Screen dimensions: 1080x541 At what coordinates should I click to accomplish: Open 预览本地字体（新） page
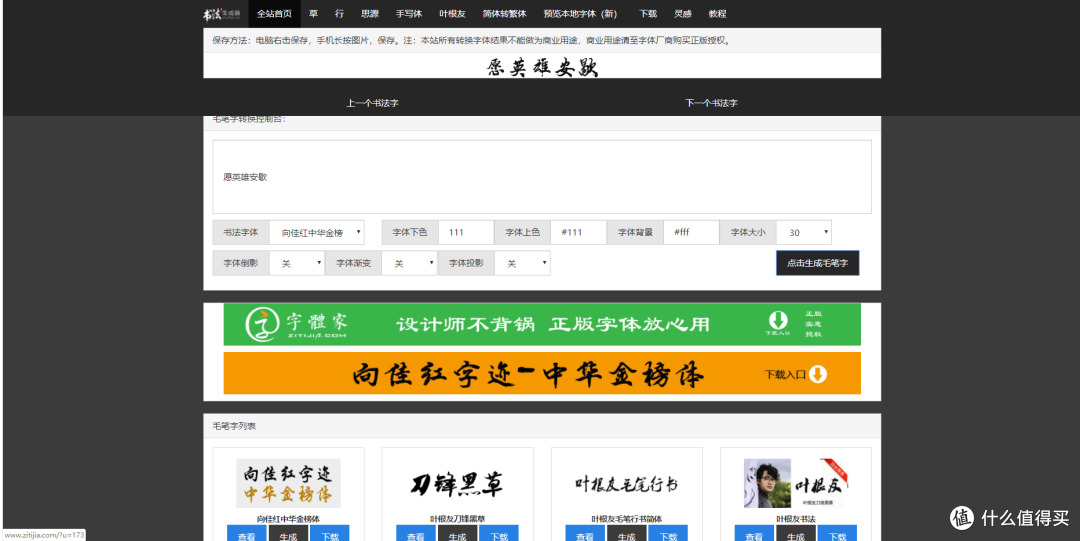pos(580,14)
